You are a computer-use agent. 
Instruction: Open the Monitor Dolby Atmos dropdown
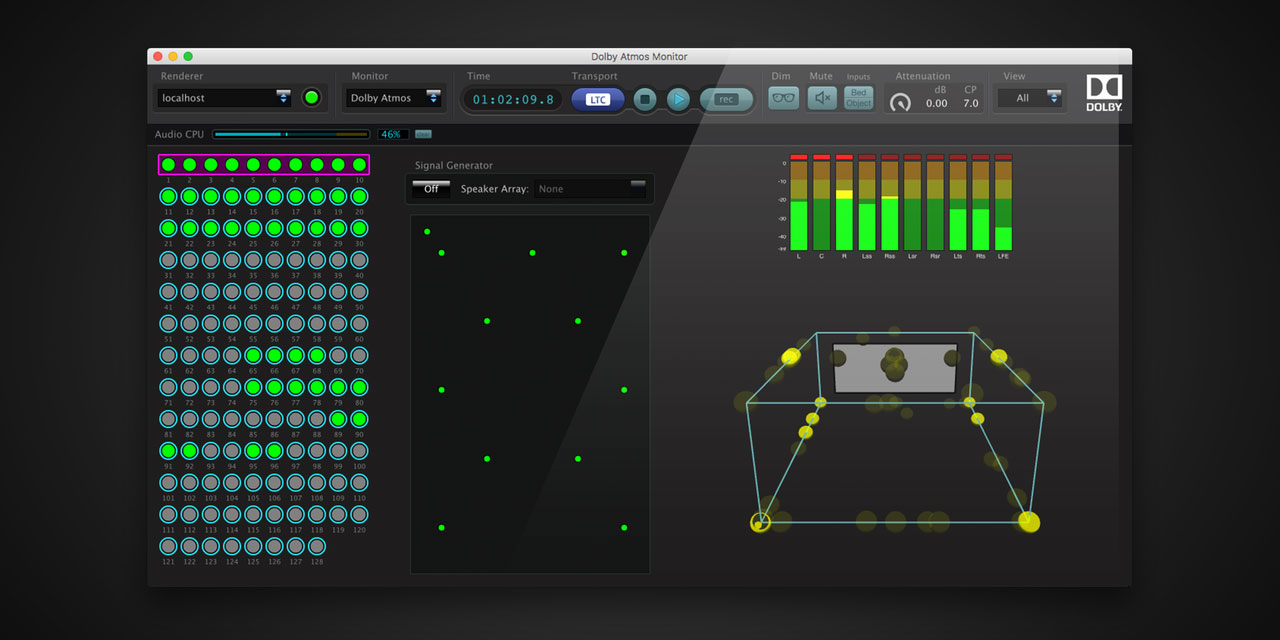coord(394,98)
